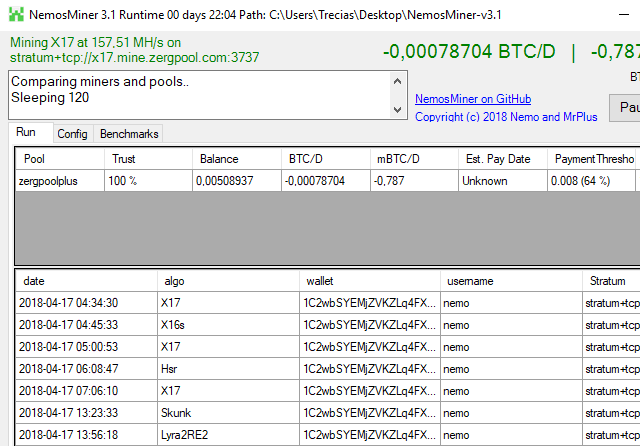Select the 2018-04-17 07:06:10 date cell
Viewport: 640px width, 446px height.
[86, 391]
